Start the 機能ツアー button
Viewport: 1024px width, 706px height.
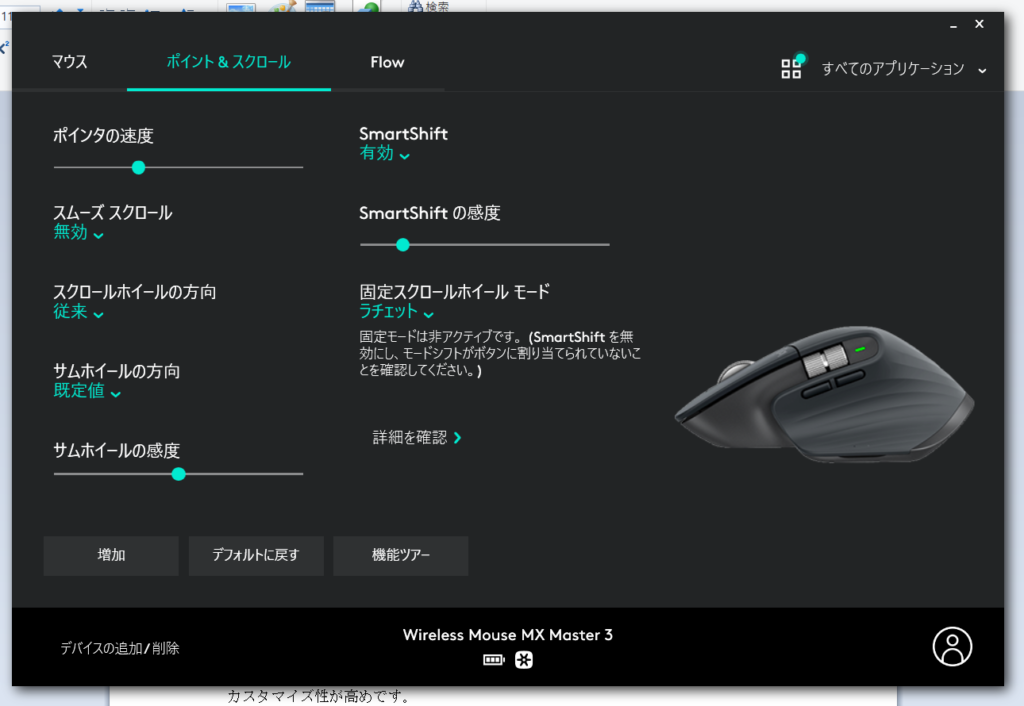400,555
